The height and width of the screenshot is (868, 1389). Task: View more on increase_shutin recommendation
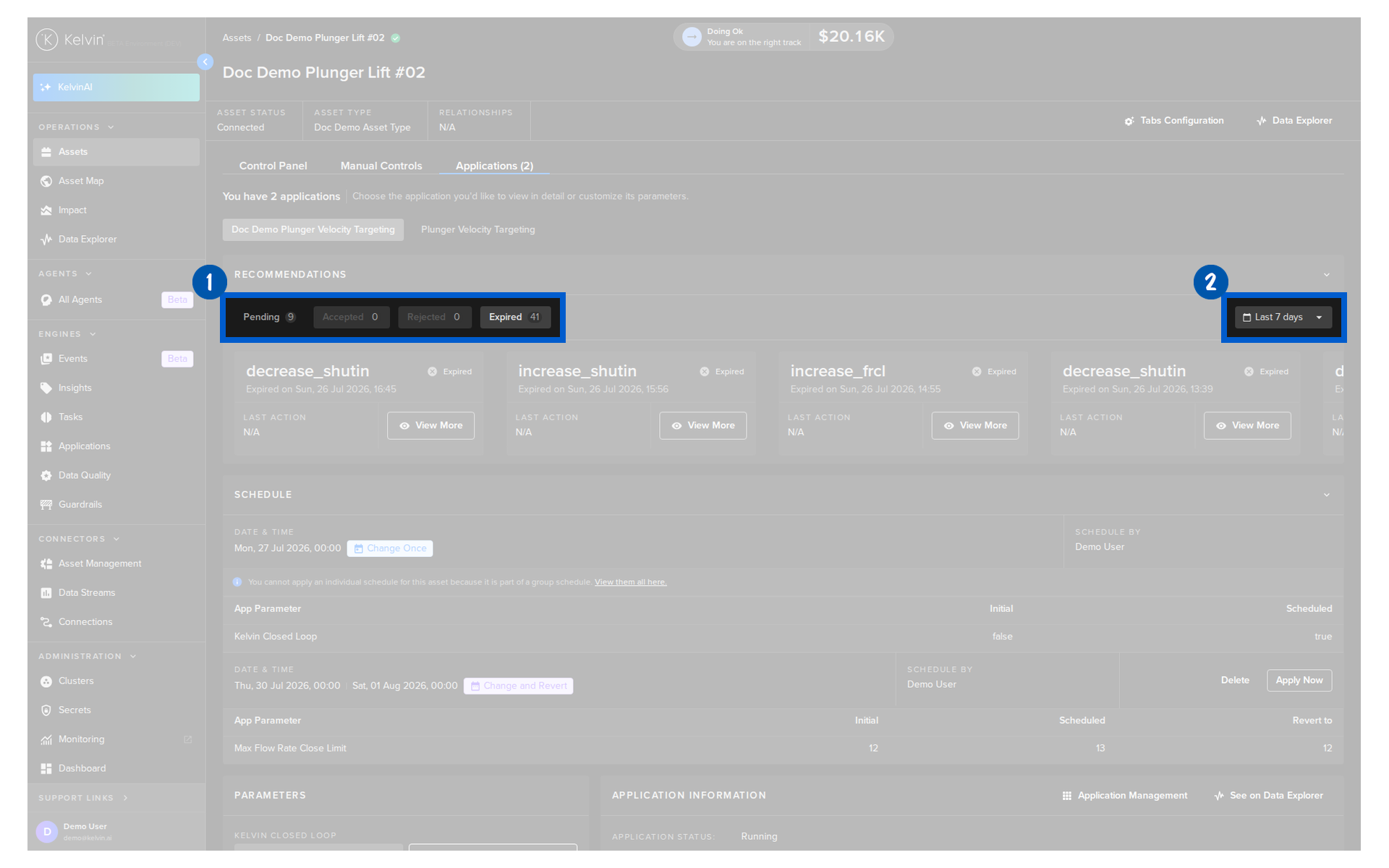pos(703,425)
